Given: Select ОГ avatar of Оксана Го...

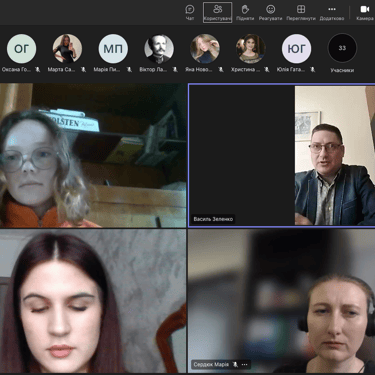Looking at the screenshot, I should 21,49.
